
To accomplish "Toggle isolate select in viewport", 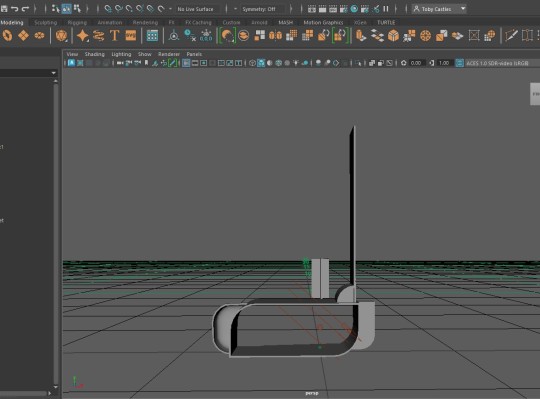I will [x=358, y=63].
